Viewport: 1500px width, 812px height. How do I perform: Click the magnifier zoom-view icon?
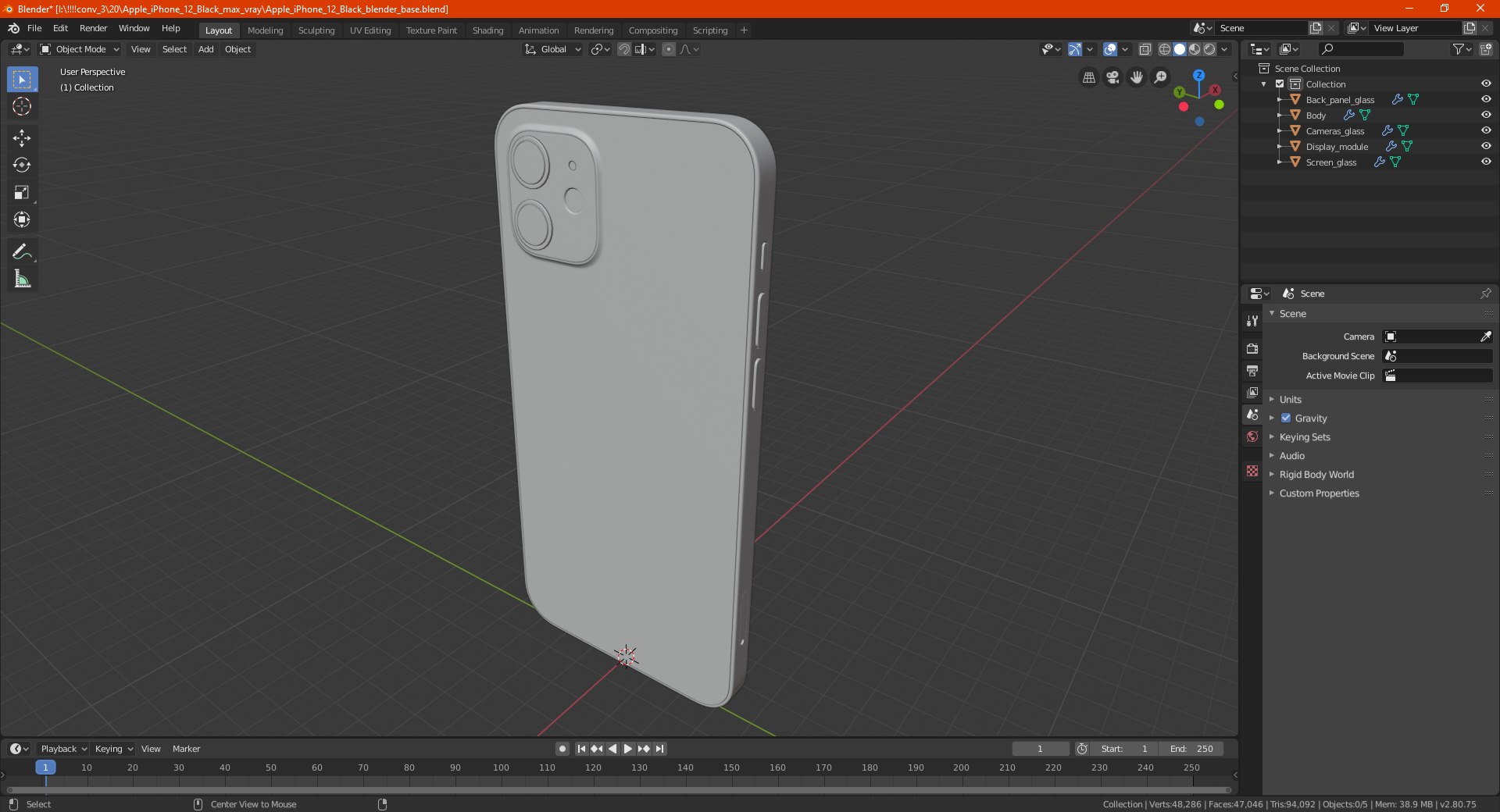1161,77
